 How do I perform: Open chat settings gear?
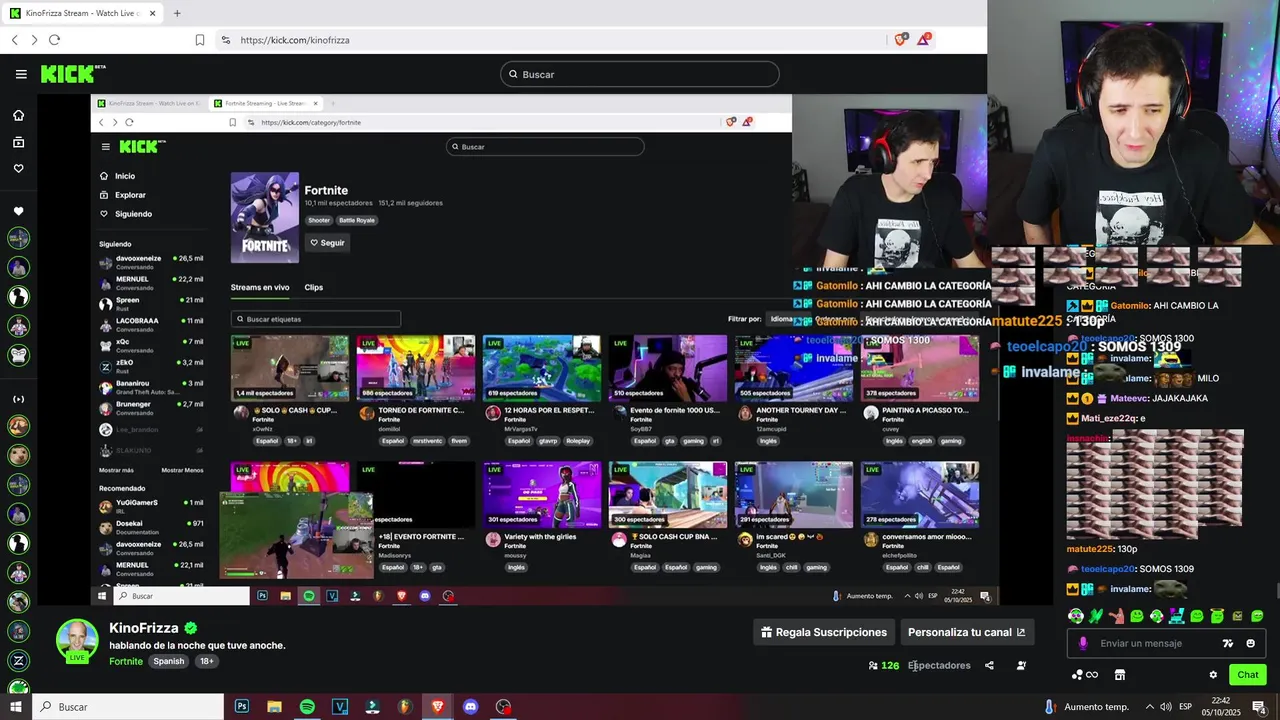coord(1213,675)
